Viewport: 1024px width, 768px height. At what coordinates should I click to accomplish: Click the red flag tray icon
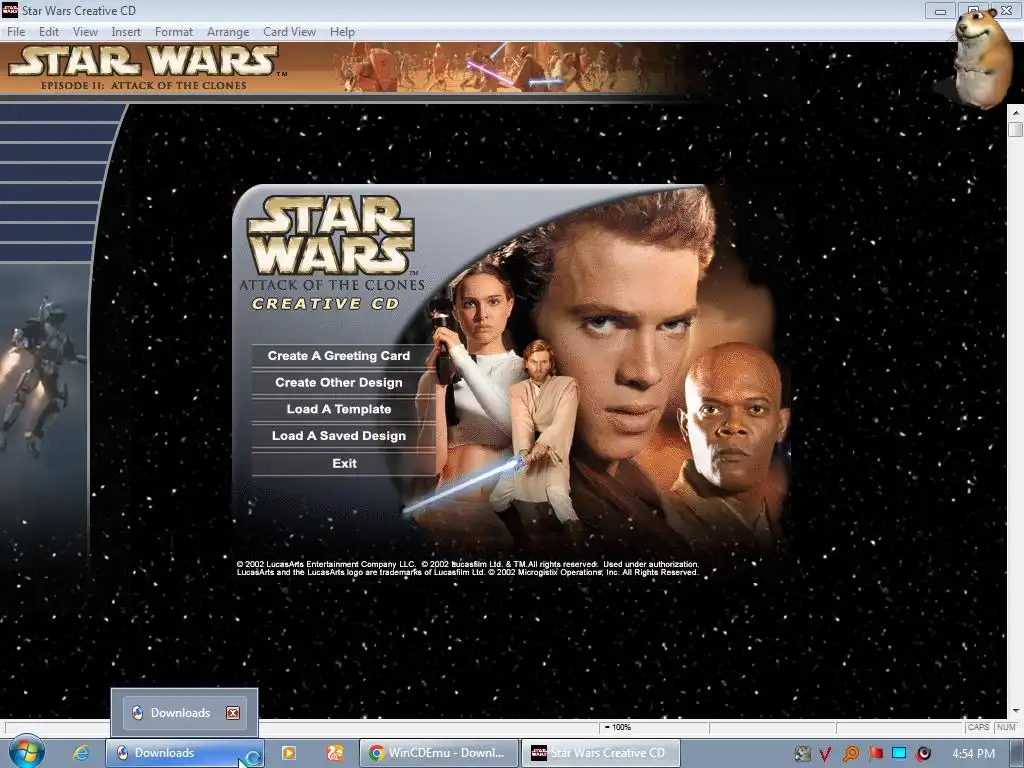876,753
